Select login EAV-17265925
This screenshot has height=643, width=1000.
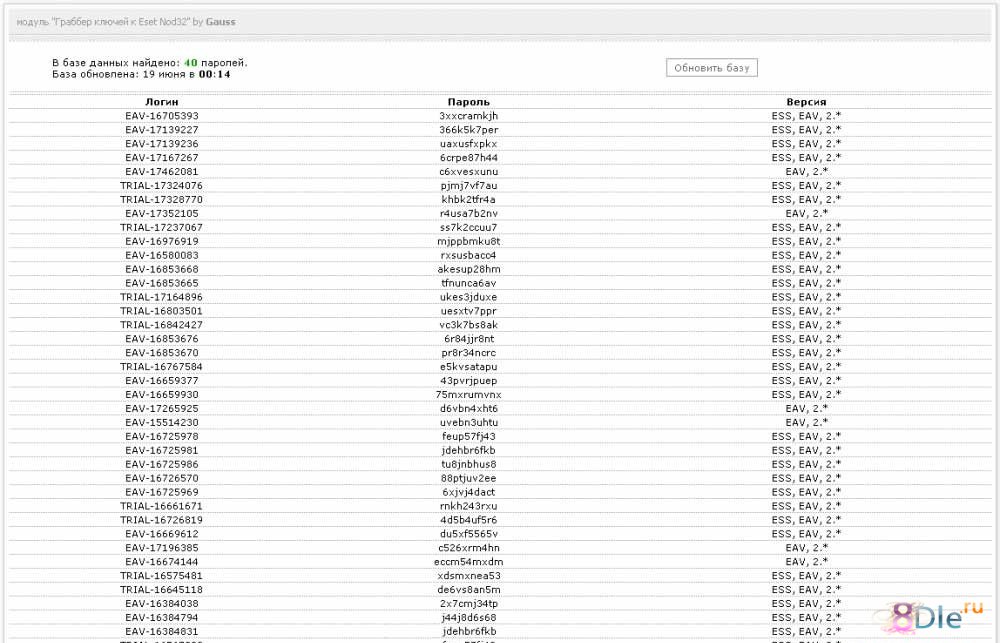coord(162,409)
